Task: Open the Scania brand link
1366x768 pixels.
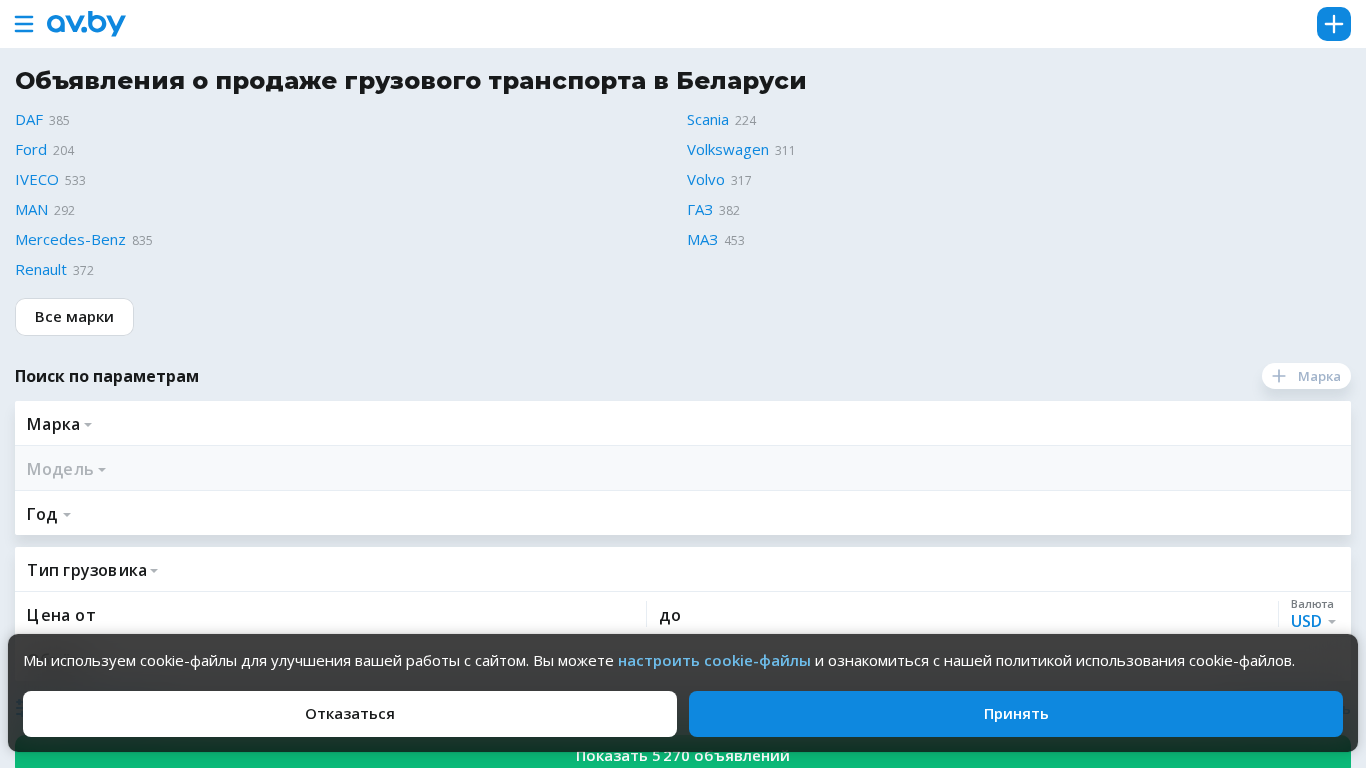Action: [707, 120]
